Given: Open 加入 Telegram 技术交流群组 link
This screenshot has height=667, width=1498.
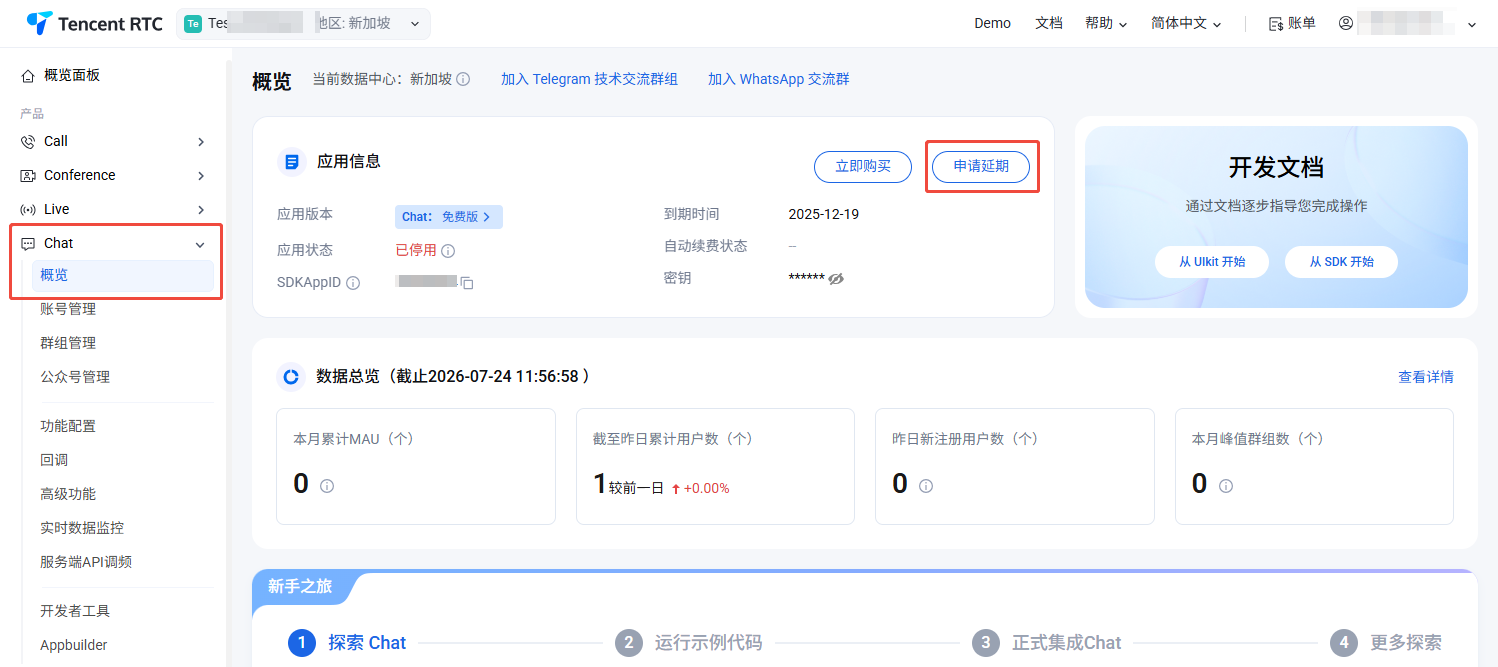Looking at the screenshot, I should coord(589,80).
